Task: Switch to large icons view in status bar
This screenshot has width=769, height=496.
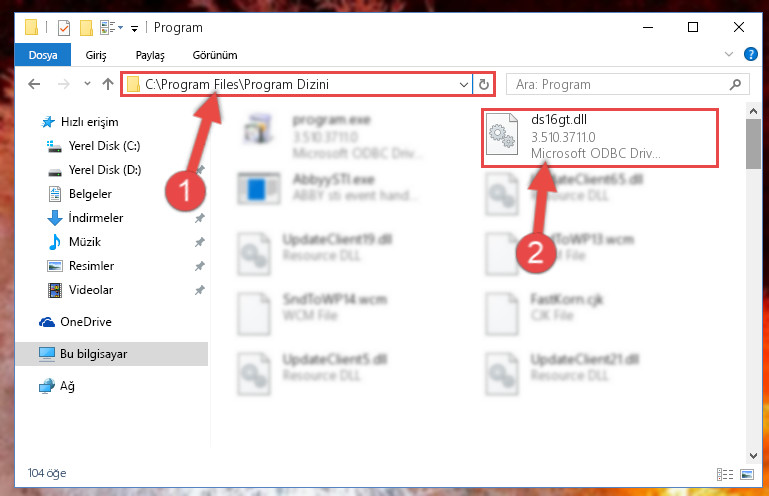Action: 747,474
